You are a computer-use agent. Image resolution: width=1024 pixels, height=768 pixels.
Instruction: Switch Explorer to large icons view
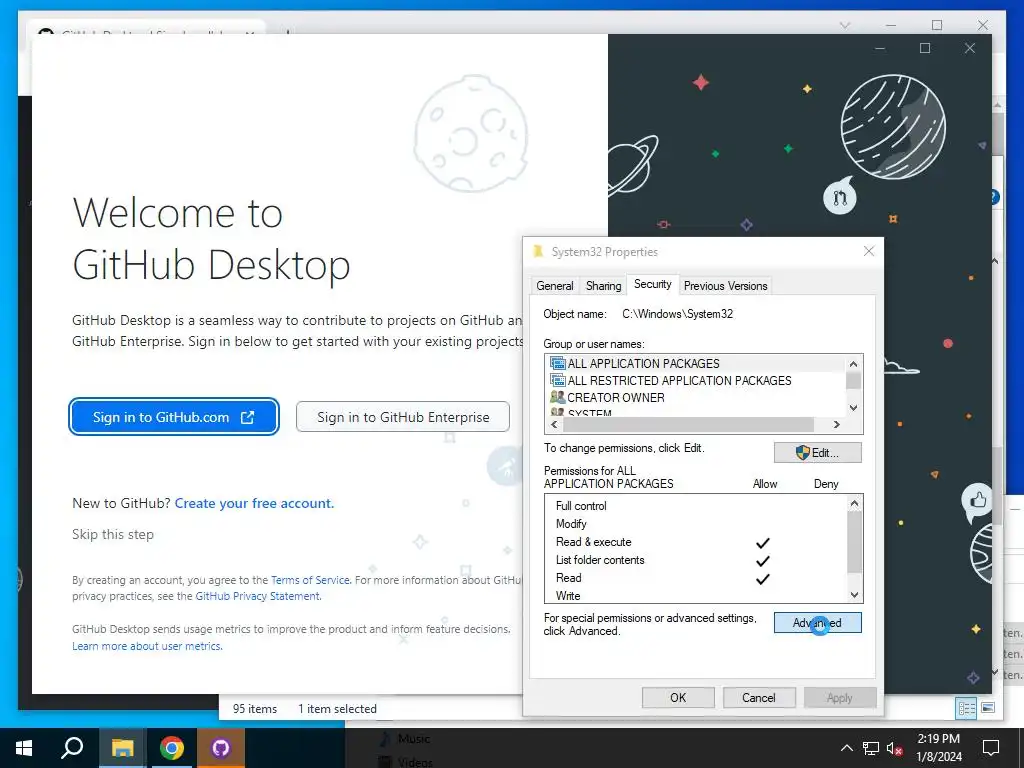(988, 708)
